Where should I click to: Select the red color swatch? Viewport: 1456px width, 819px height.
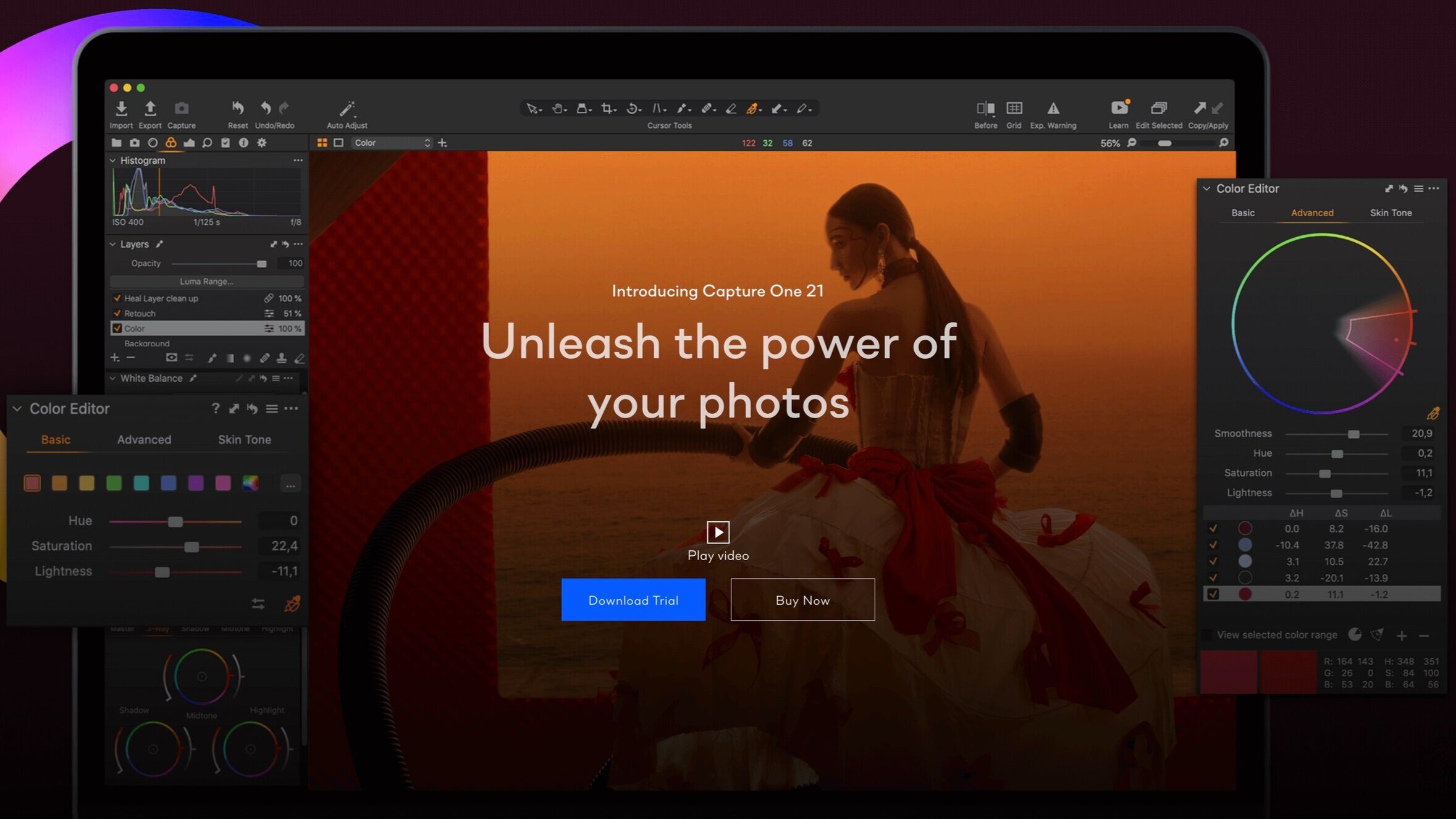[32, 483]
